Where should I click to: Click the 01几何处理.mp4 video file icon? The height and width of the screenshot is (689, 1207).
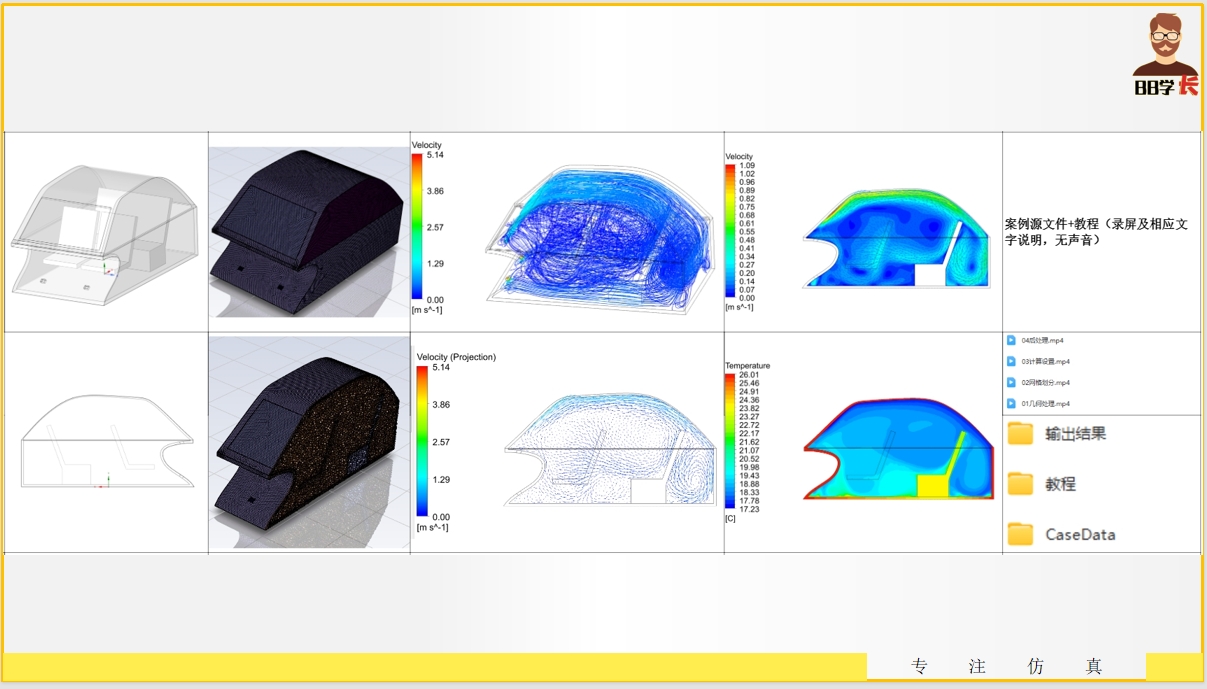(1011, 403)
